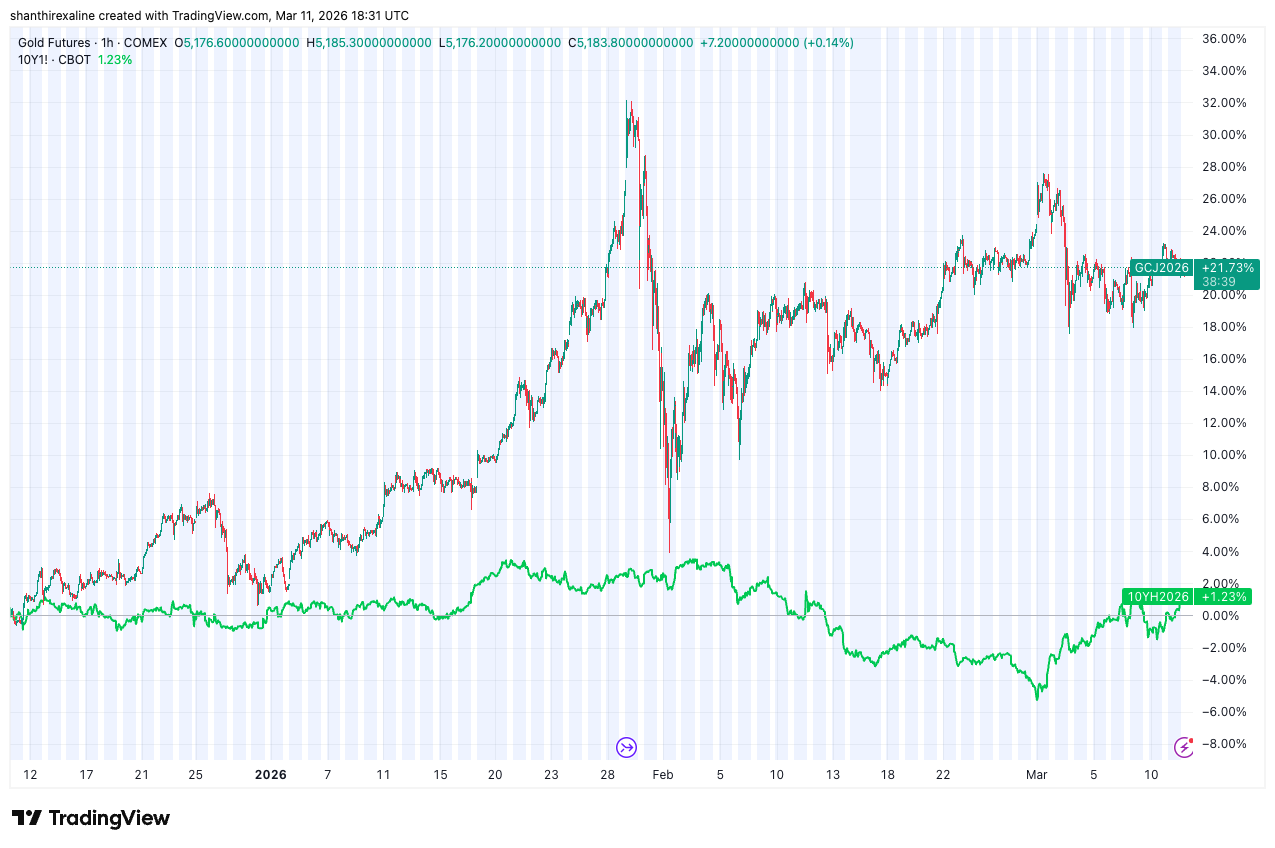Click the circled arrow scroll-to-present icon
This screenshot has width=1275, height=848.
[x=625, y=747]
